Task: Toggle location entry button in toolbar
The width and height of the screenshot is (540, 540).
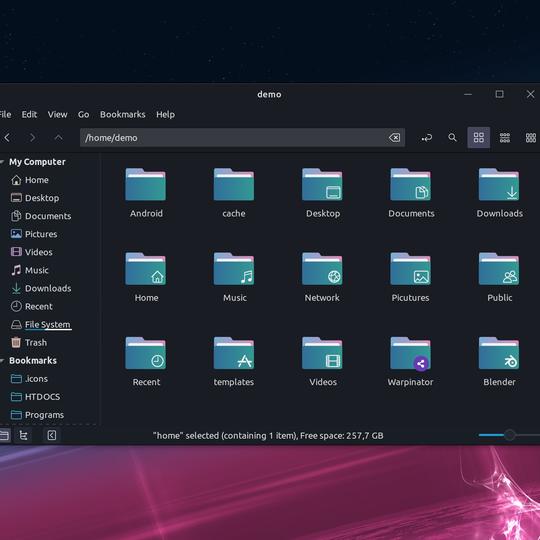Action: point(427,138)
